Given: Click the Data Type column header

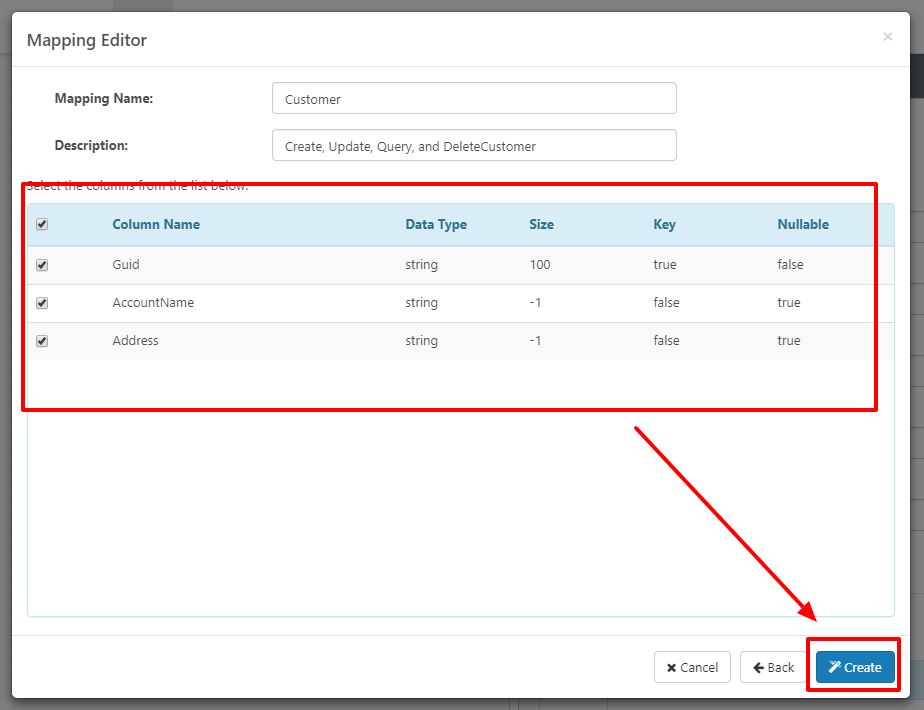Looking at the screenshot, I should 435,224.
